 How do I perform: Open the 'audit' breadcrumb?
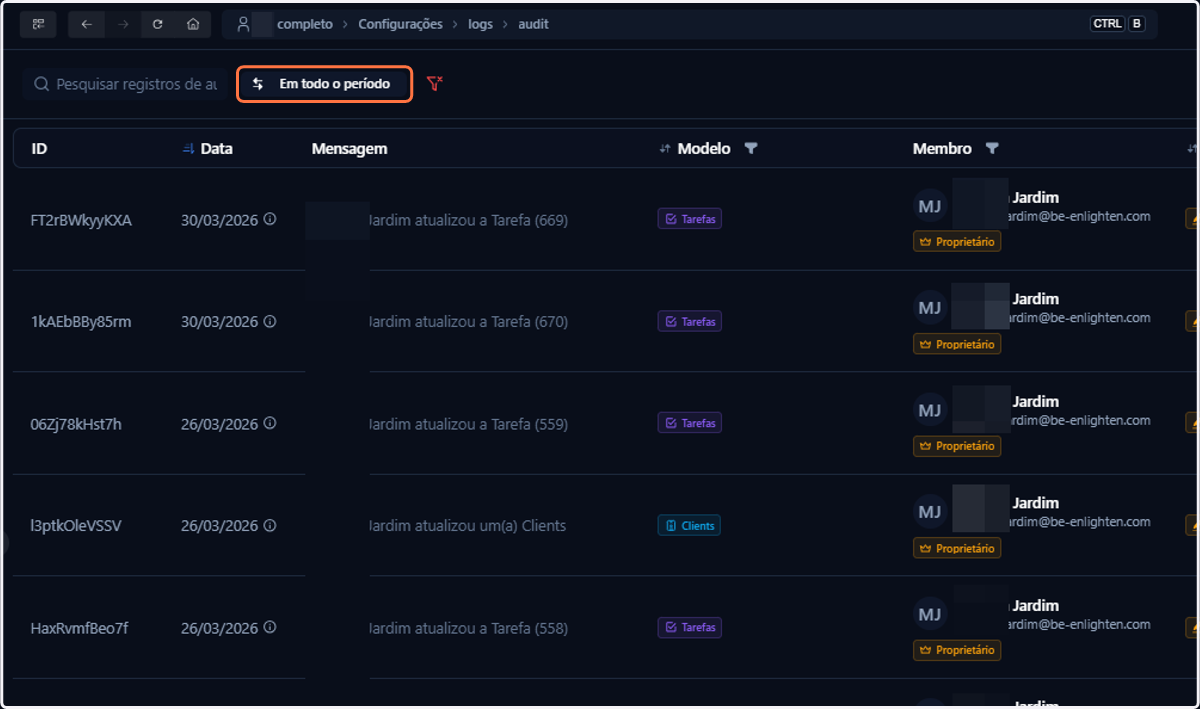pyautogui.click(x=533, y=24)
